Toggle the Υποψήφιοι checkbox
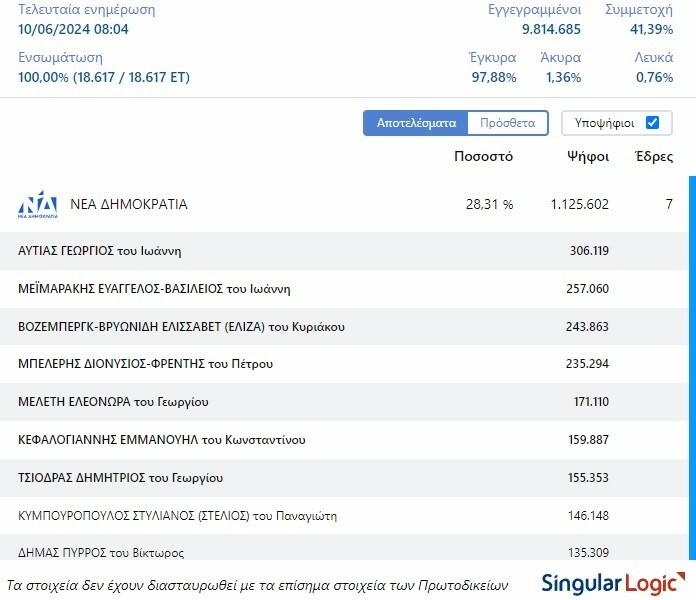This screenshot has height=600, width=696. click(x=652, y=122)
